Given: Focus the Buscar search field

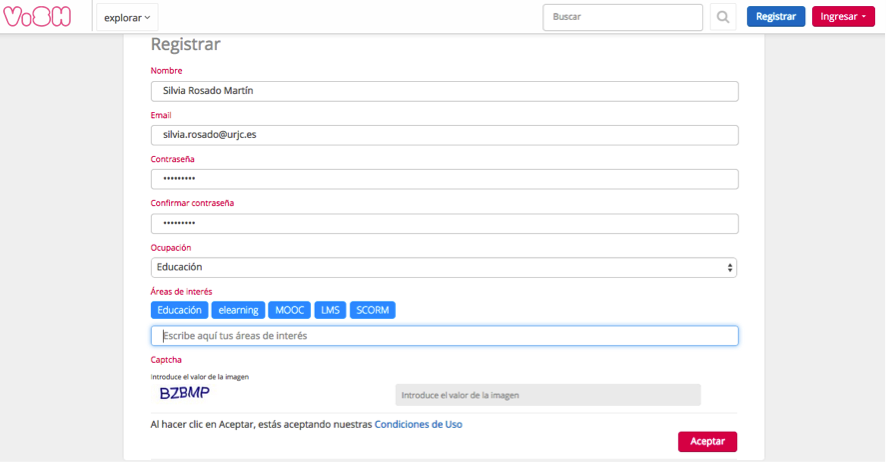Looking at the screenshot, I should pos(623,17).
